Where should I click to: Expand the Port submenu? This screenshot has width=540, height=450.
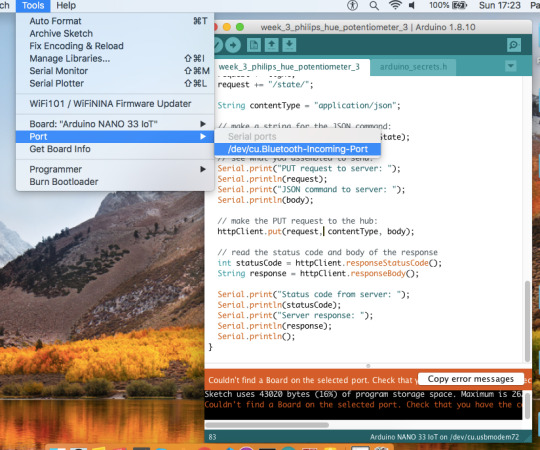click(115, 137)
